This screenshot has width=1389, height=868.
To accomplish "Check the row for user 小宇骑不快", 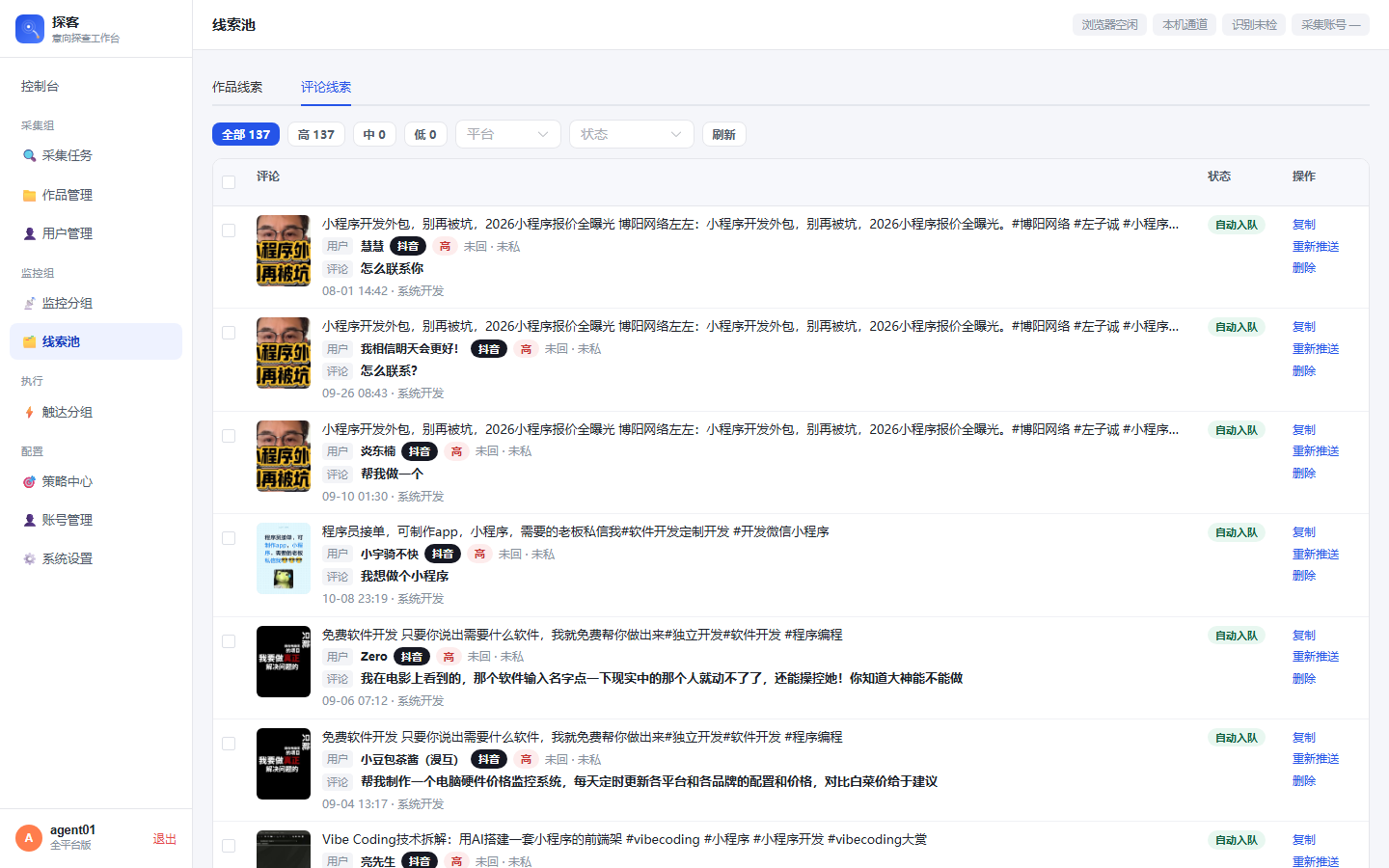I will (x=229, y=538).
